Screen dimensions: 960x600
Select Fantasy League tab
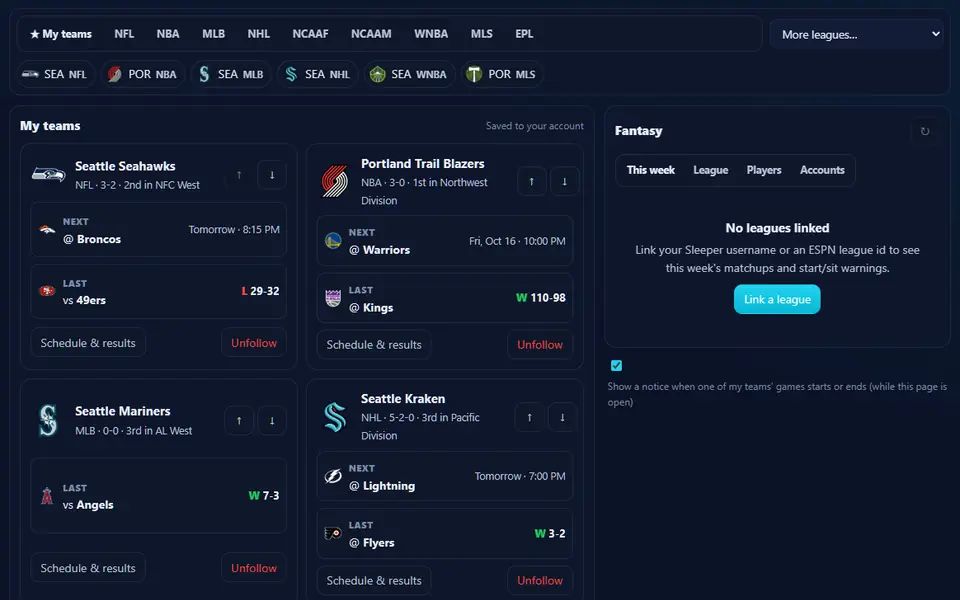point(710,170)
